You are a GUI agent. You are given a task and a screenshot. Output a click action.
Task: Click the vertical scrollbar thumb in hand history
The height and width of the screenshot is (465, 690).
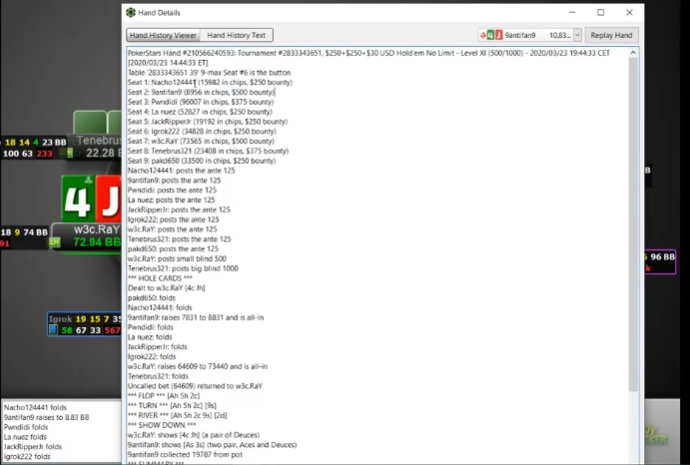pyautogui.click(x=633, y=224)
